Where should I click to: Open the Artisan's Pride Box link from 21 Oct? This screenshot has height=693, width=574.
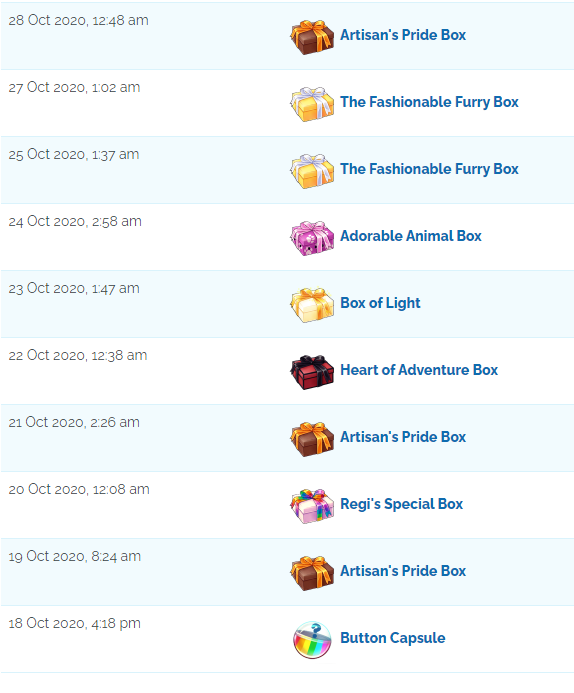(x=403, y=437)
